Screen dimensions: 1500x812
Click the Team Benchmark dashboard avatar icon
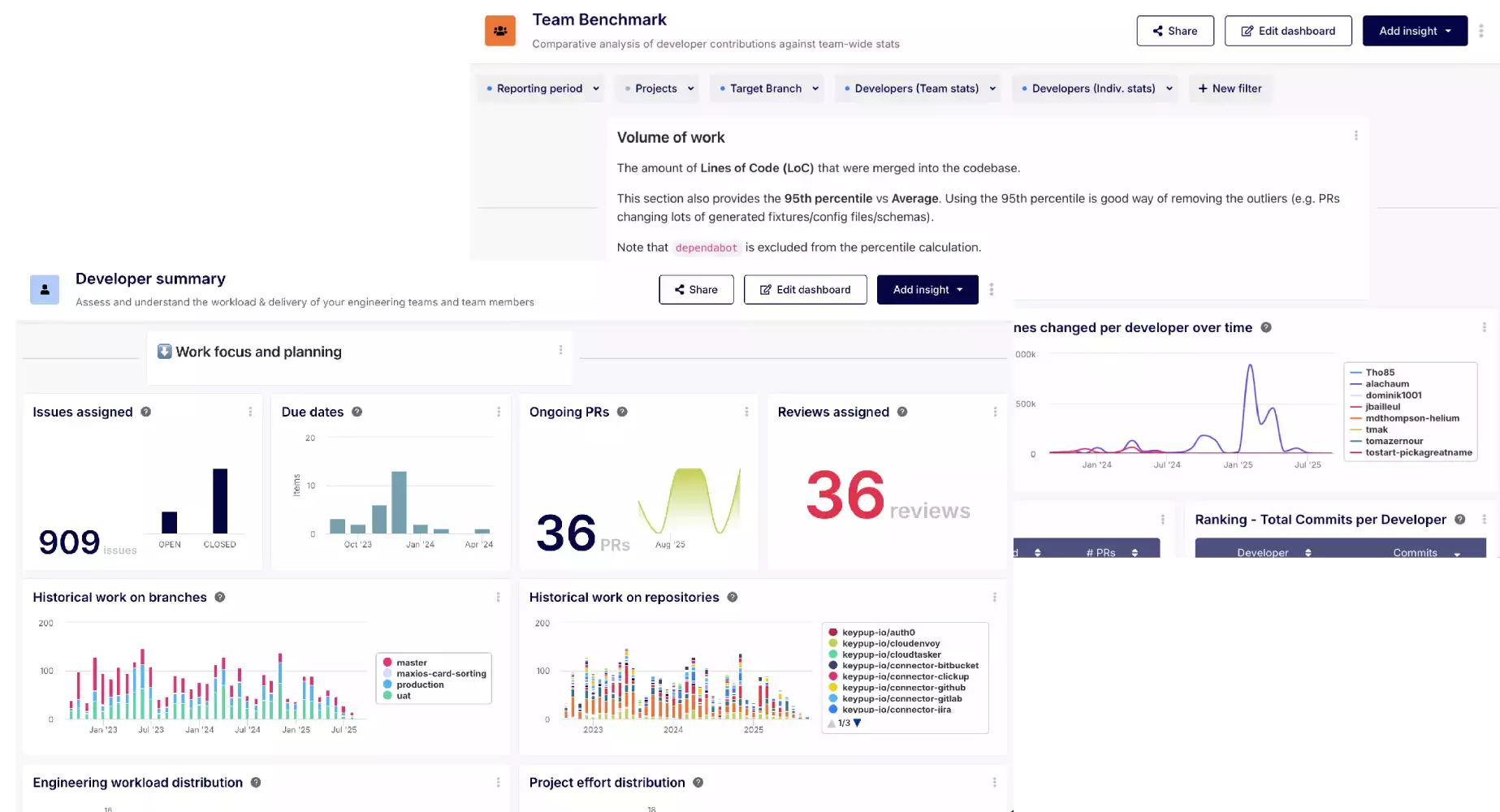tap(499, 30)
